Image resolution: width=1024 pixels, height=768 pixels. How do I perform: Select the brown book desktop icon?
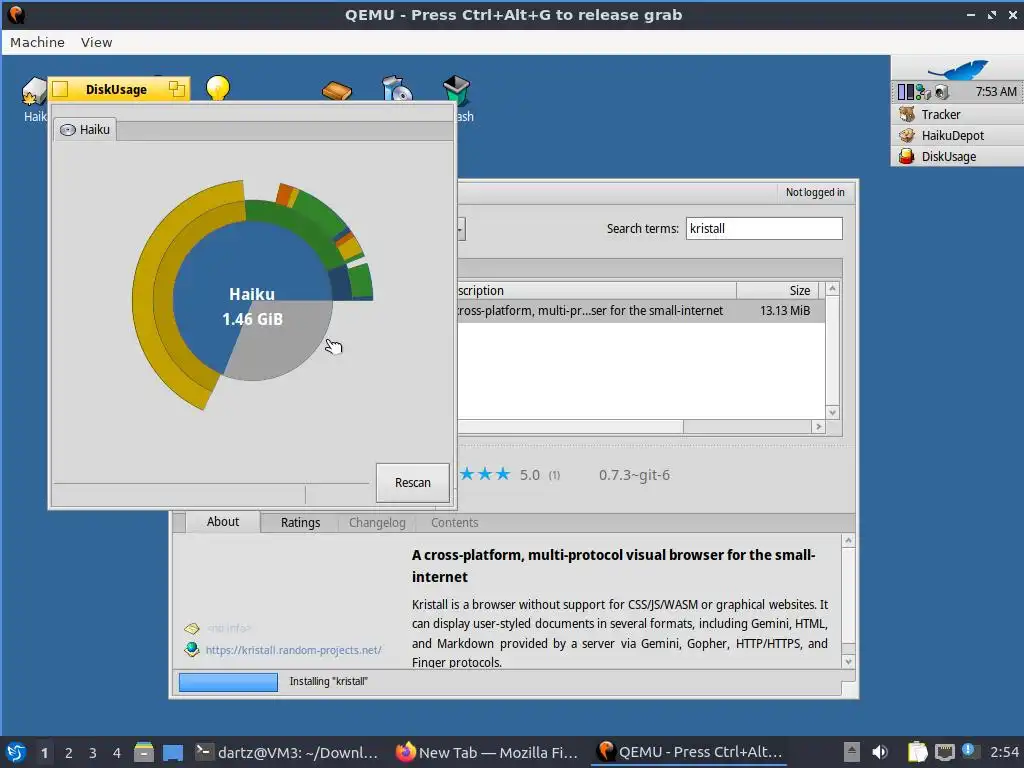(337, 90)
